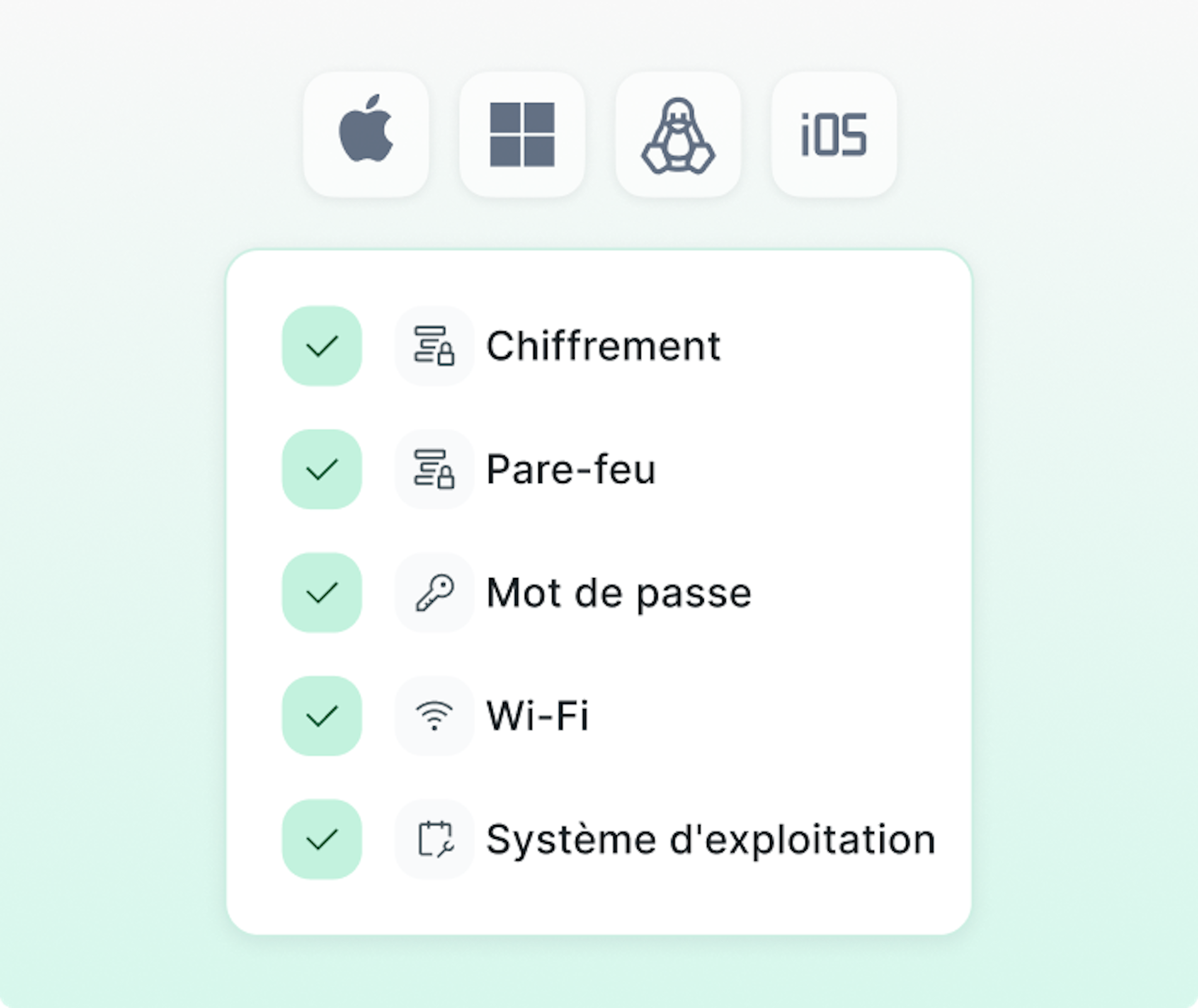
Task: Toggle the Wi-Fi checkbox
Action: 322,715
